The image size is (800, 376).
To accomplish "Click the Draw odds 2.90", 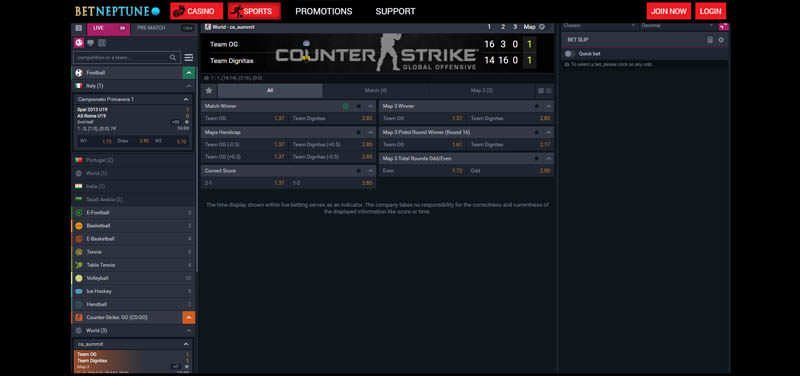I will click(144, 141).
